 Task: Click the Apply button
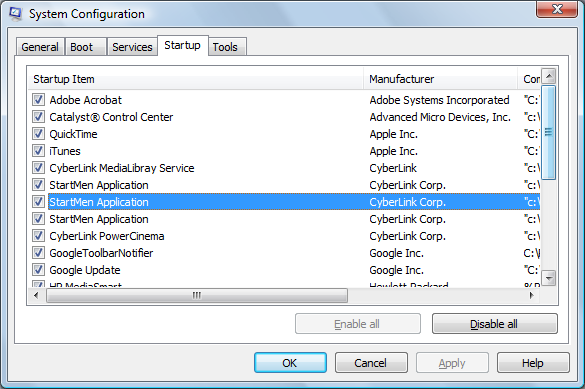point(452,363)
